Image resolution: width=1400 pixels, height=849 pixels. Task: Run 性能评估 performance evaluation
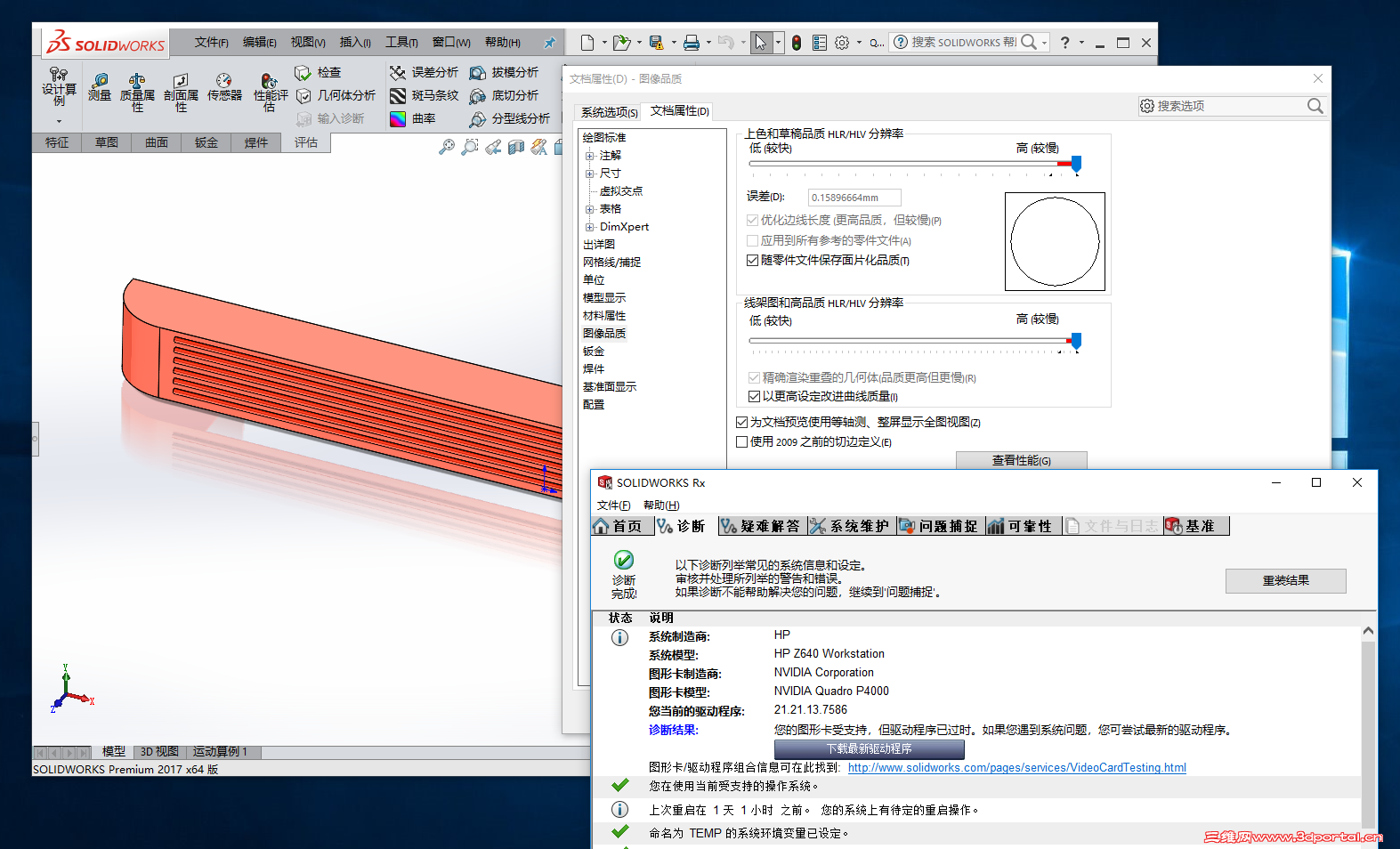coord(271,93)
